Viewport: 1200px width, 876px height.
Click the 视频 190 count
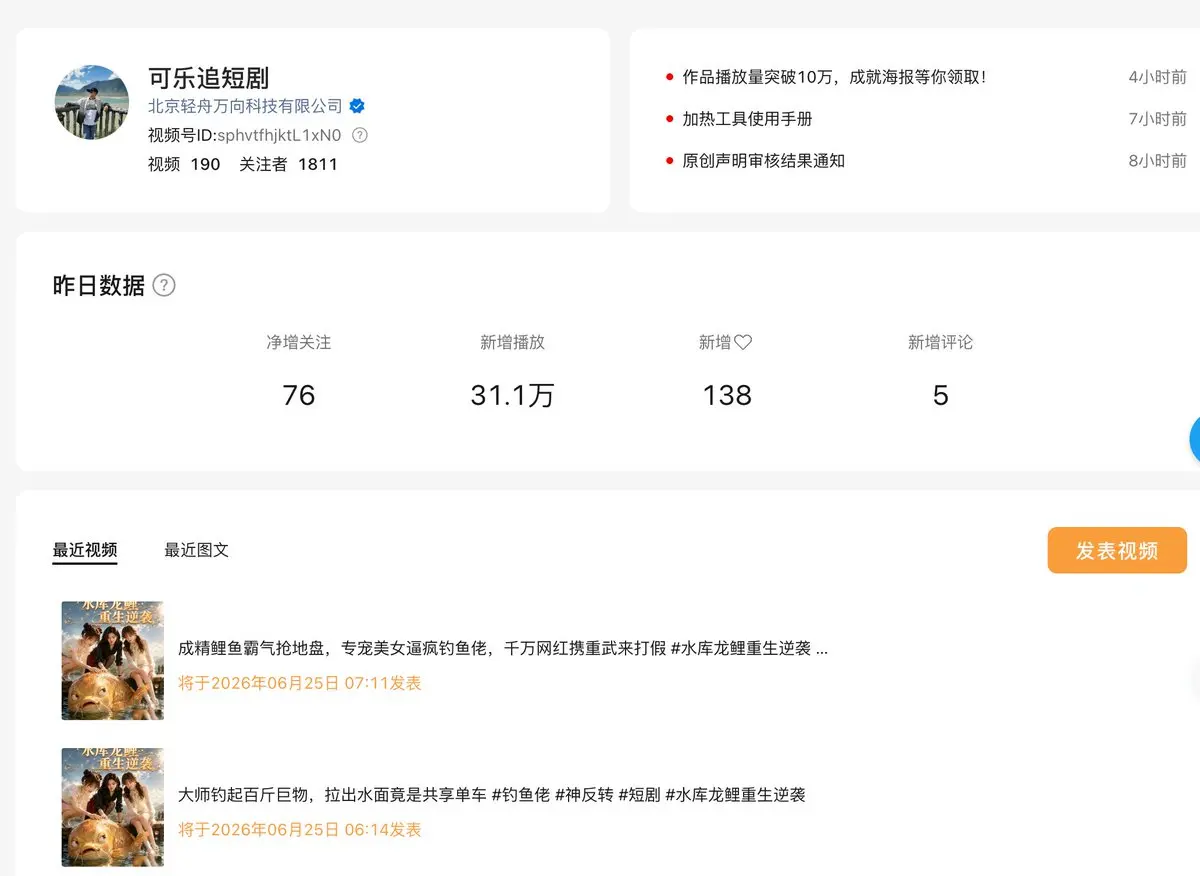point(184,164)
